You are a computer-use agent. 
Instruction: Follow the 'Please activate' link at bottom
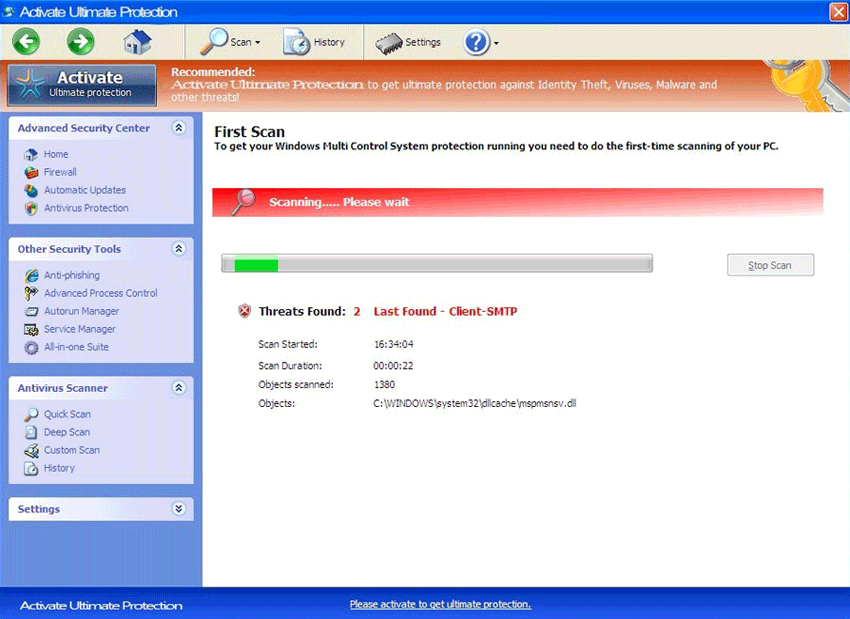coord(440,604)
